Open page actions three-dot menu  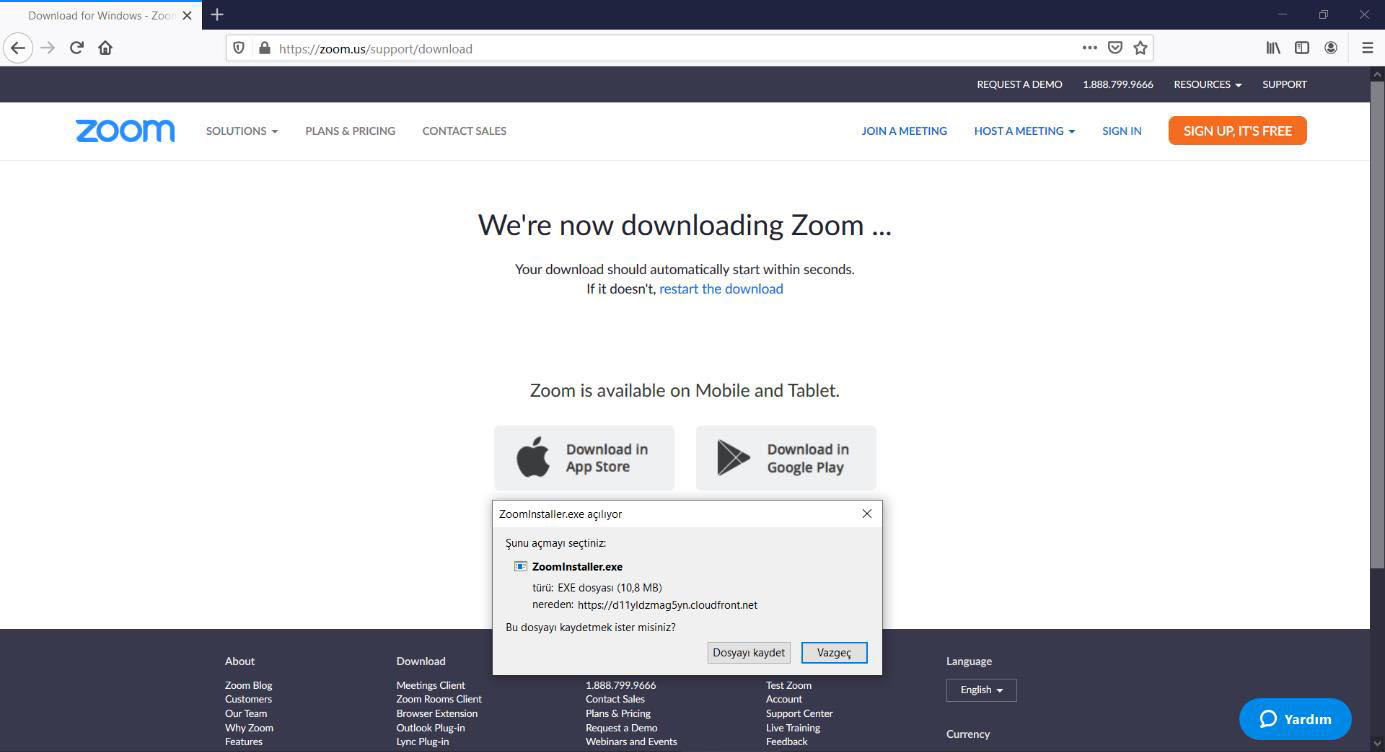tap(1090, 48)
